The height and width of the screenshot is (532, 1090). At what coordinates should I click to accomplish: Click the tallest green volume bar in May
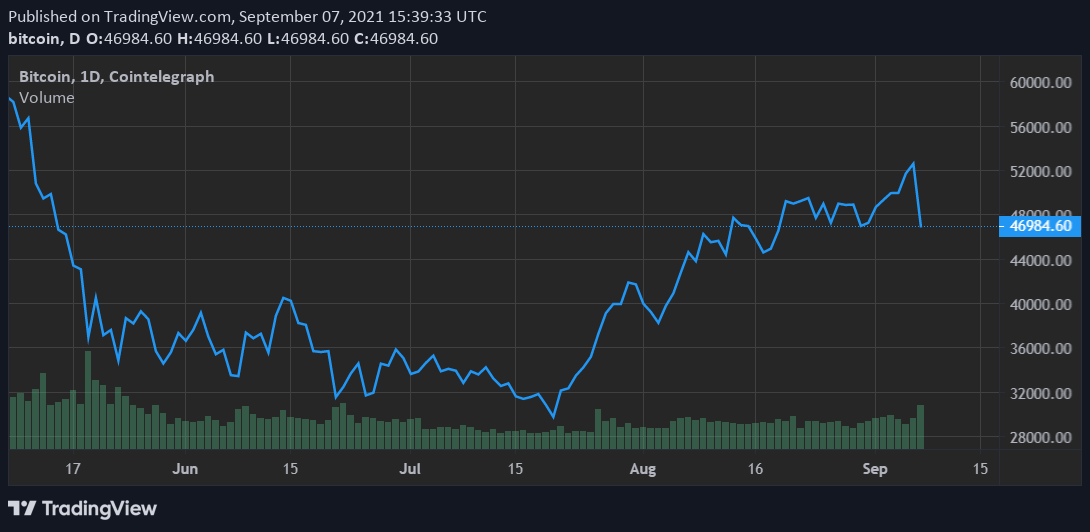click(x=88, y=400)
